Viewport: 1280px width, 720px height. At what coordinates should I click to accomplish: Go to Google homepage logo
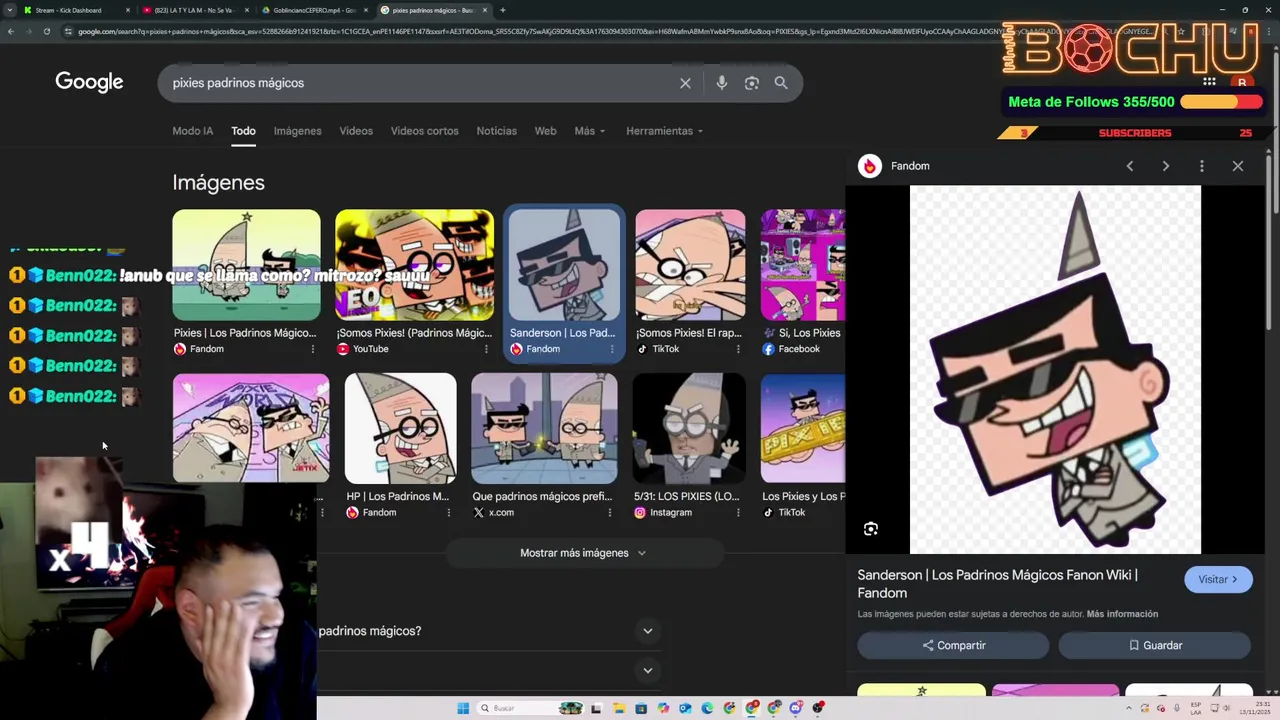89,82
